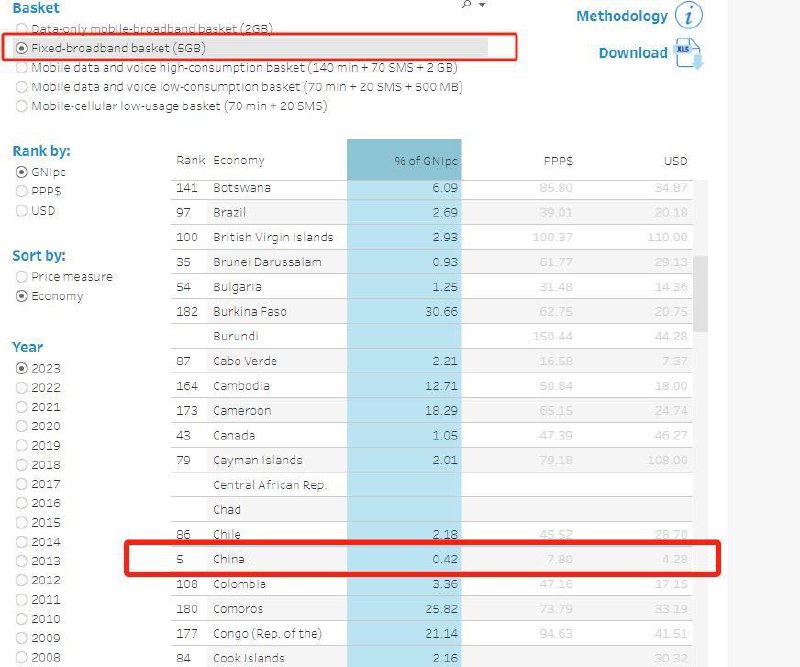The image size is (800, 667).
Task: Pick year 2018
Action: click(38, 464)
